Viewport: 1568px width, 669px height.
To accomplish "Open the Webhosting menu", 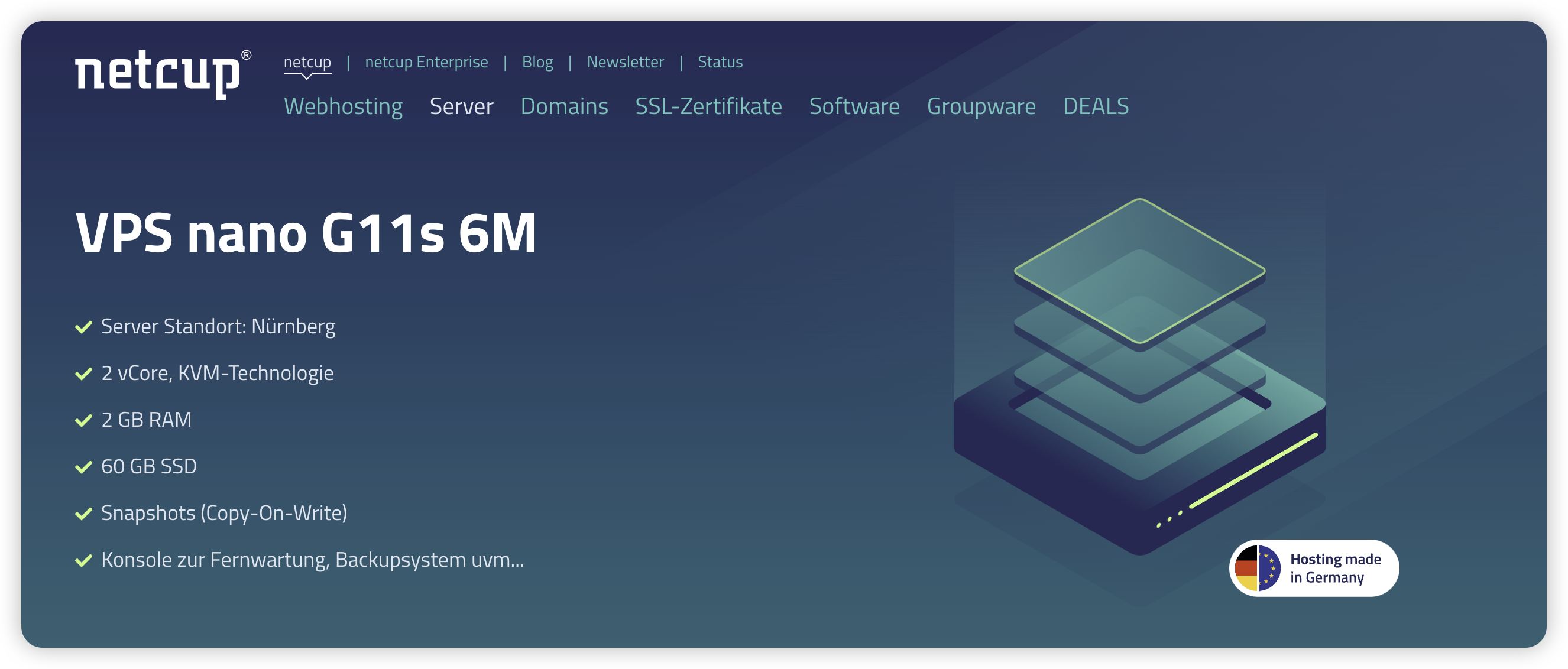I will coord(343,106).
